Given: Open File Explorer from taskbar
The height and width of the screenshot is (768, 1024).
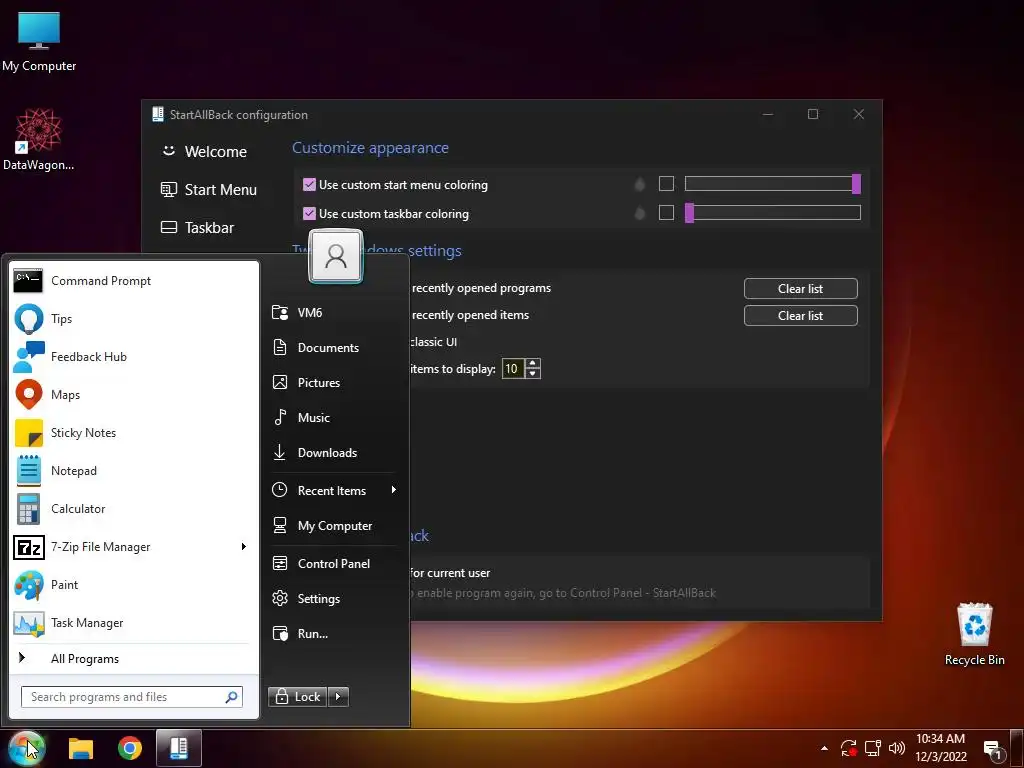Looking at the screenshot, I should pos(81,748).
